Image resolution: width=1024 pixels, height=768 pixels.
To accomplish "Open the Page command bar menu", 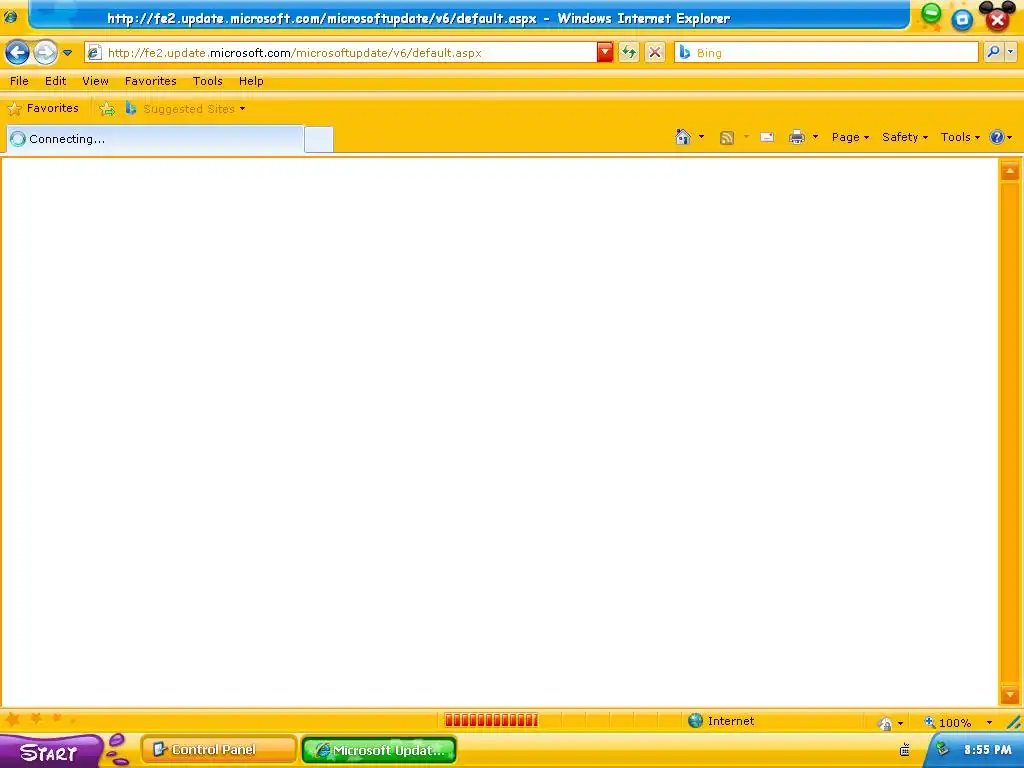I will click(850, 137).
